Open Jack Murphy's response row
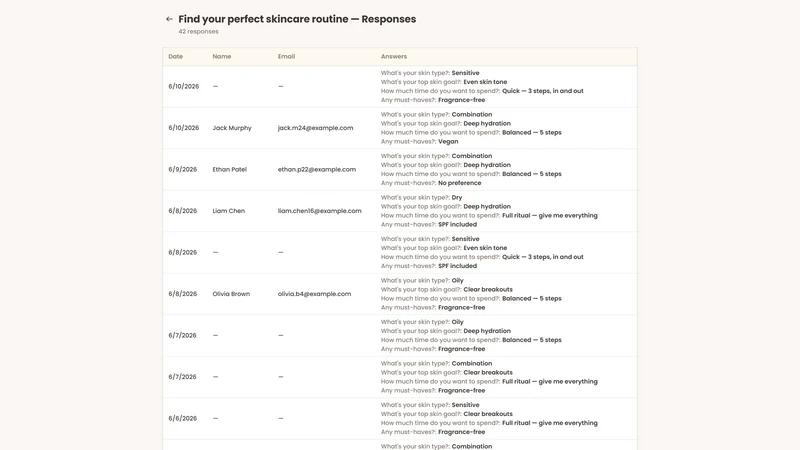Screen dimensions: 800x450 click(x=400, y=128)
